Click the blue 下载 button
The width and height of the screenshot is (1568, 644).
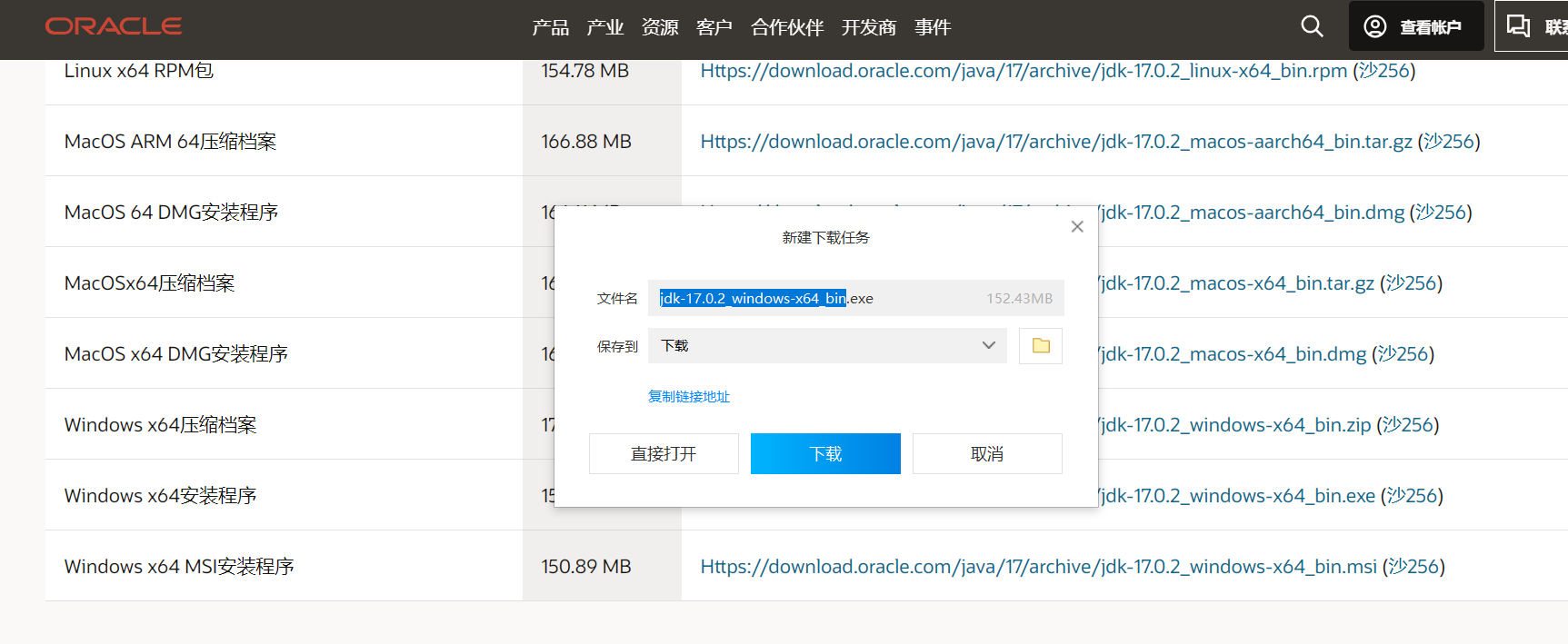tap(825, 453)
